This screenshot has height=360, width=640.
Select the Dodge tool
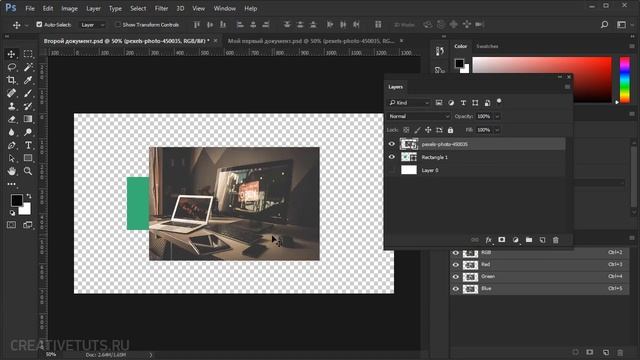tap(28, 132)
